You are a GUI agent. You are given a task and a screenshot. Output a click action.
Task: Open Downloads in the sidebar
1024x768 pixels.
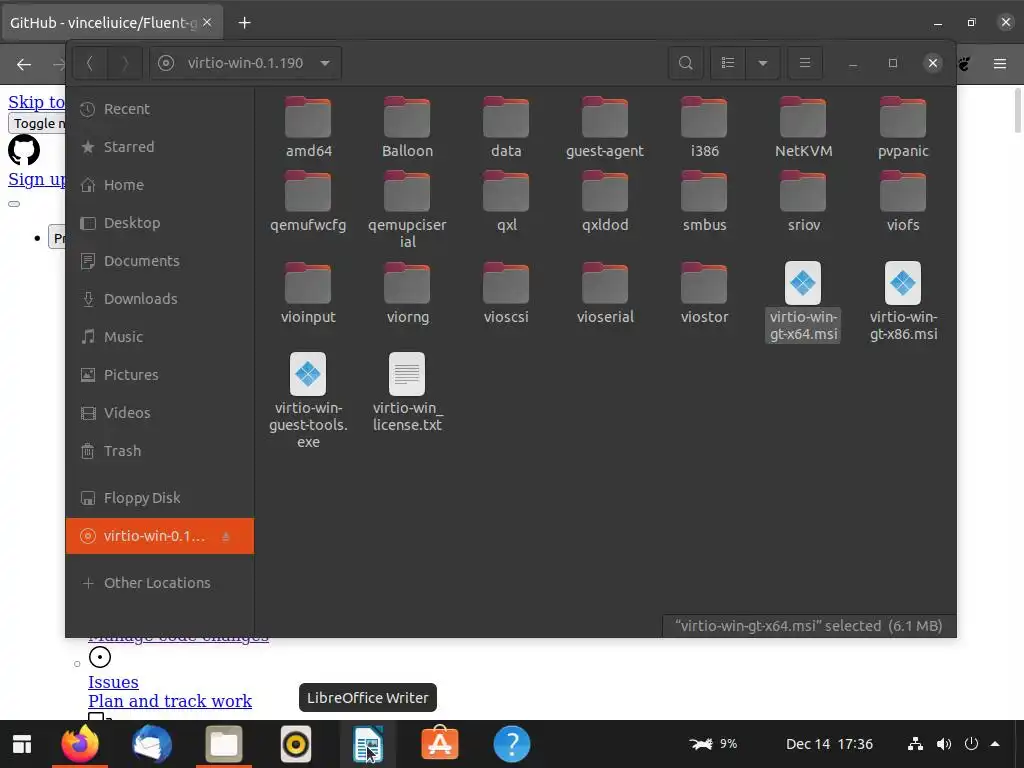(x=159, y=298)
